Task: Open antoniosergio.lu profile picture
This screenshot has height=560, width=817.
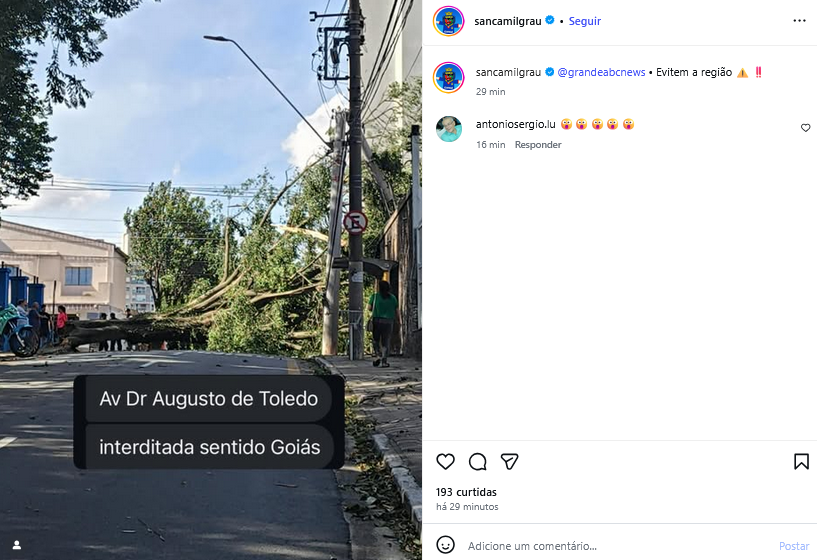Action: [449, 129]
